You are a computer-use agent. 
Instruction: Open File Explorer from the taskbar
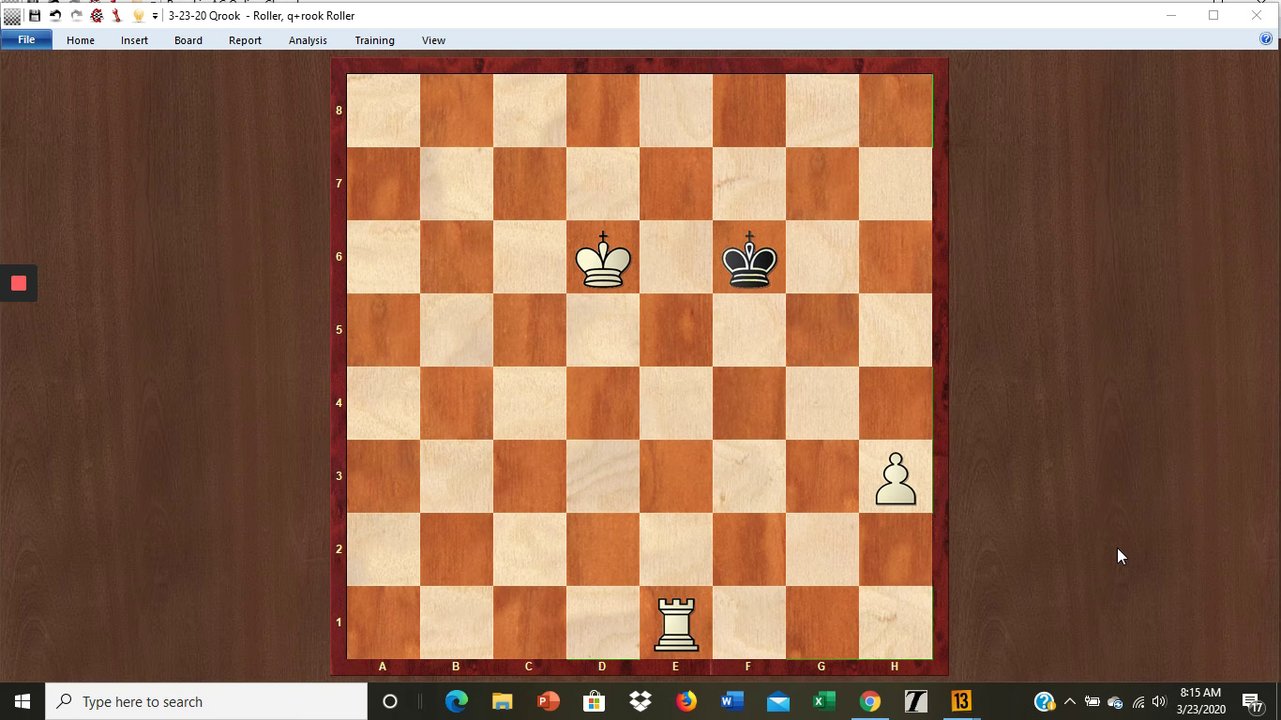(502, 702)
